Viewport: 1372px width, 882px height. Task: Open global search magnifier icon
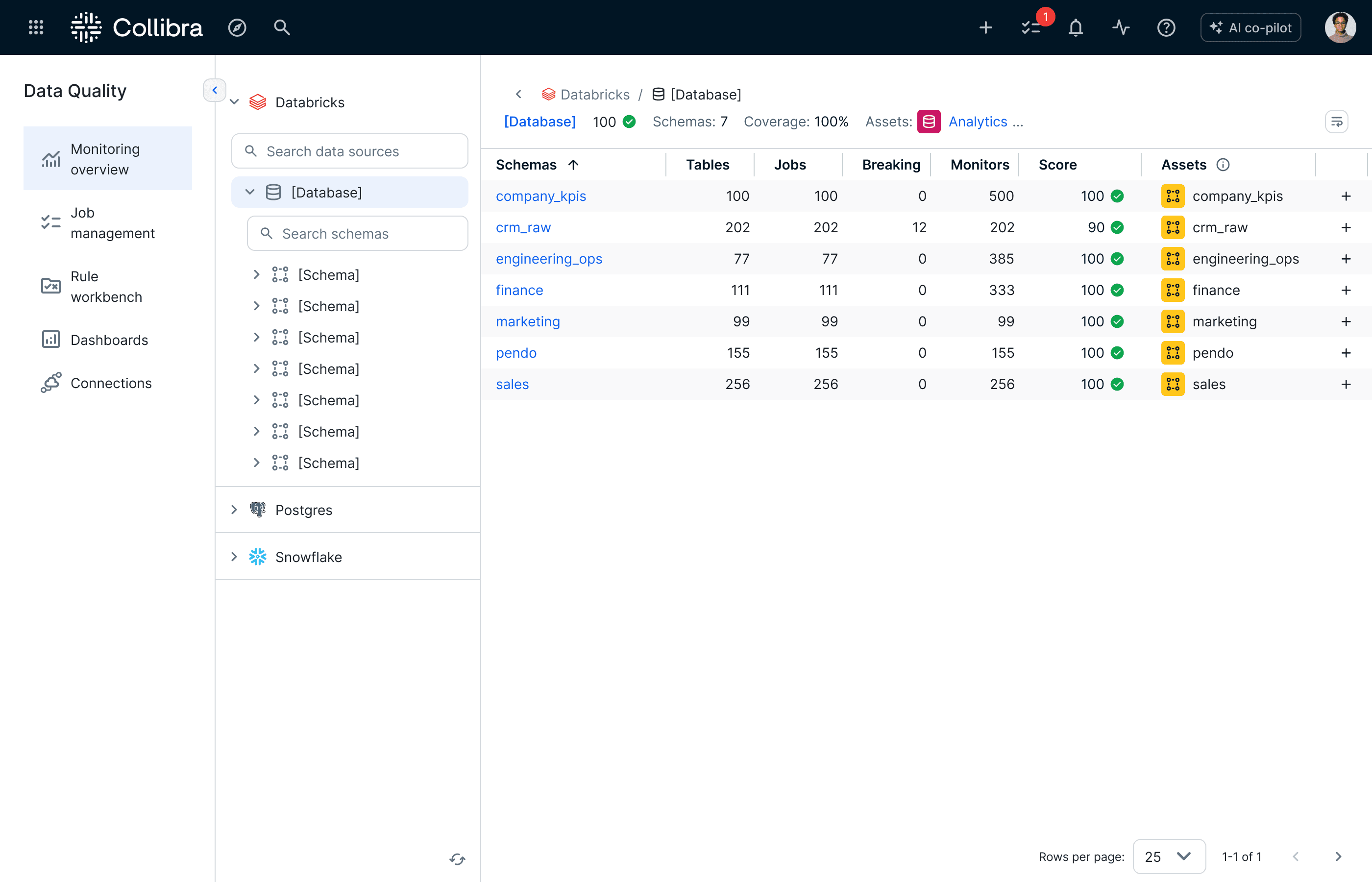point(282,27)
